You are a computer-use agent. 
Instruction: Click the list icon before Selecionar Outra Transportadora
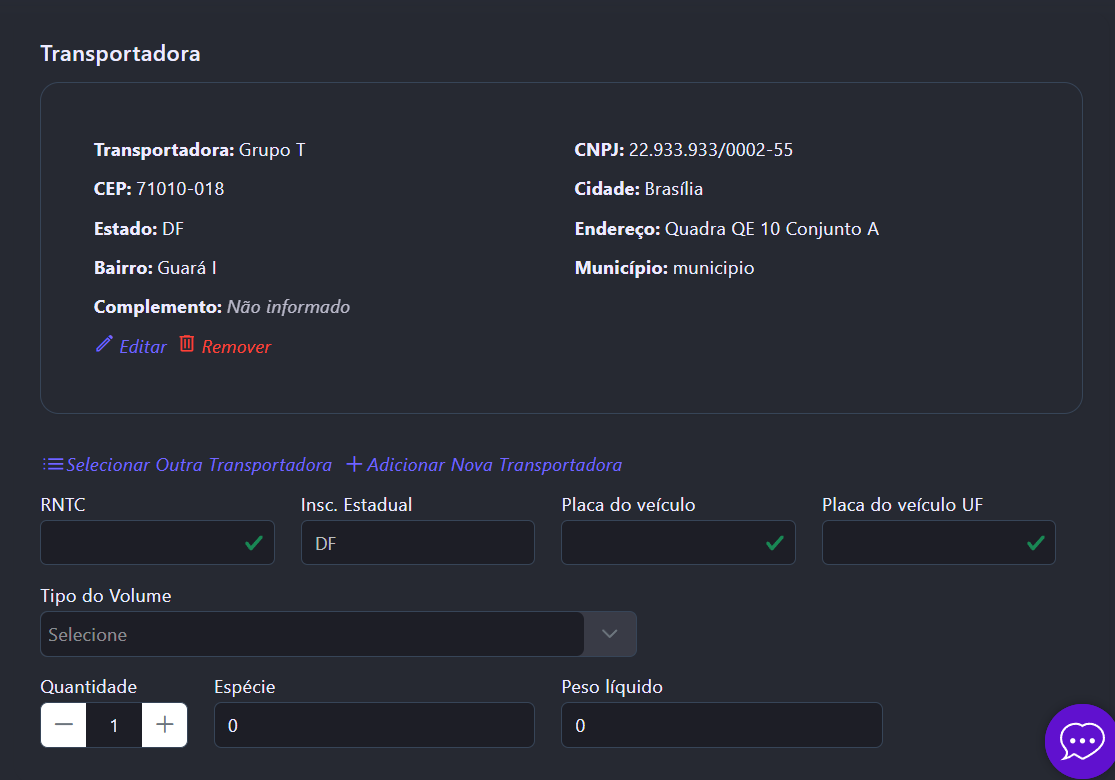[x=52, y=464]
